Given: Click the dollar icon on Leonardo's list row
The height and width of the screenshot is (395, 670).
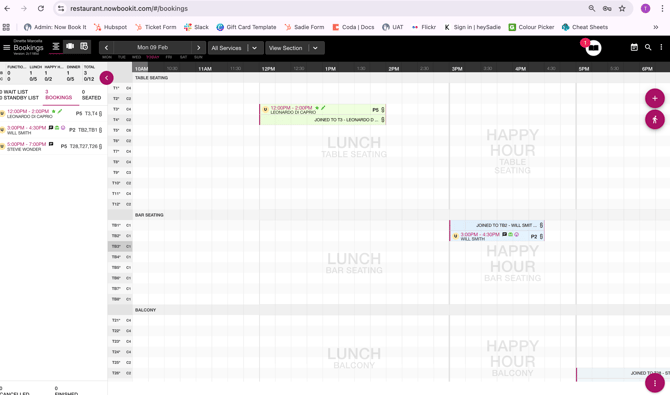Looking at the screenshot, I should tap(100, 114).
